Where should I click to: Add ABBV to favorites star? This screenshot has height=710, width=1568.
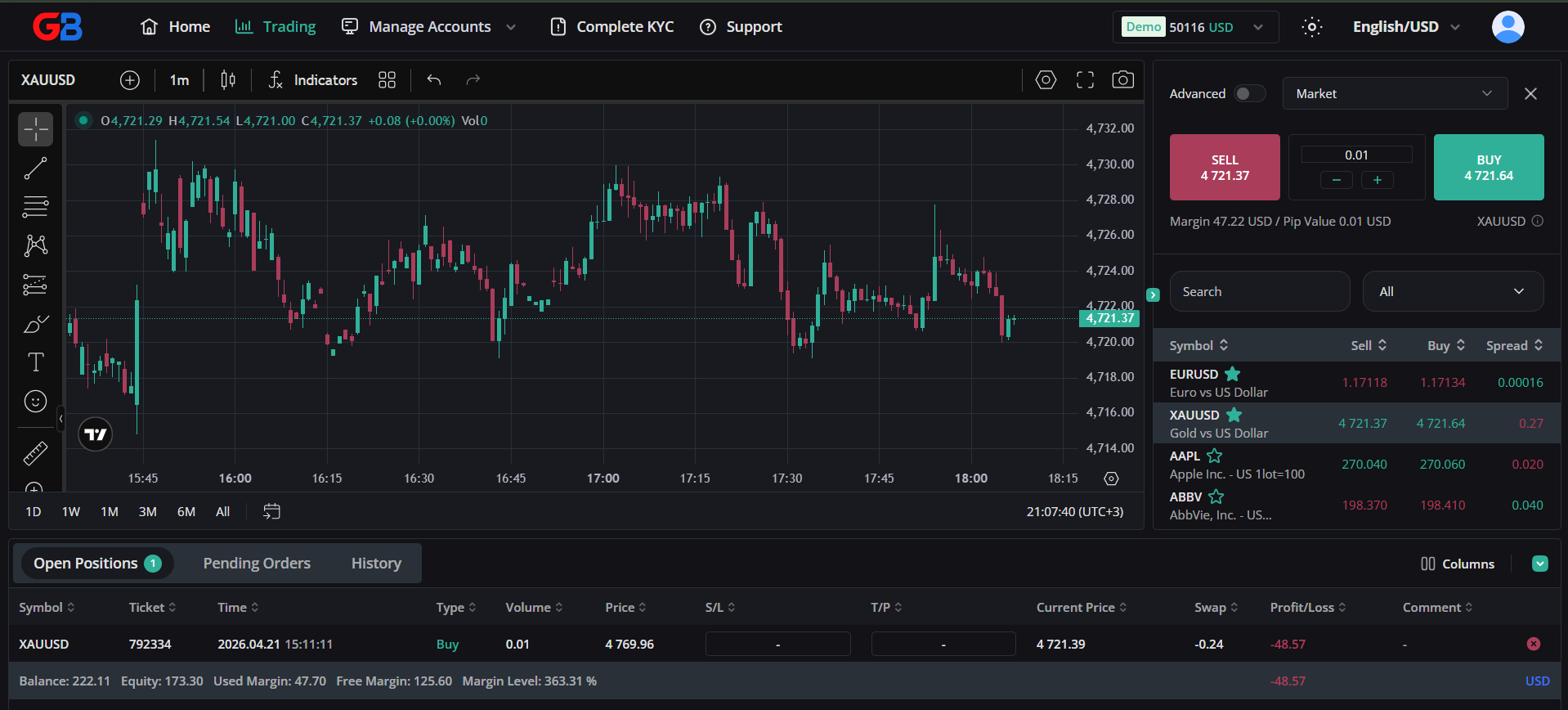click(1216, 497)
